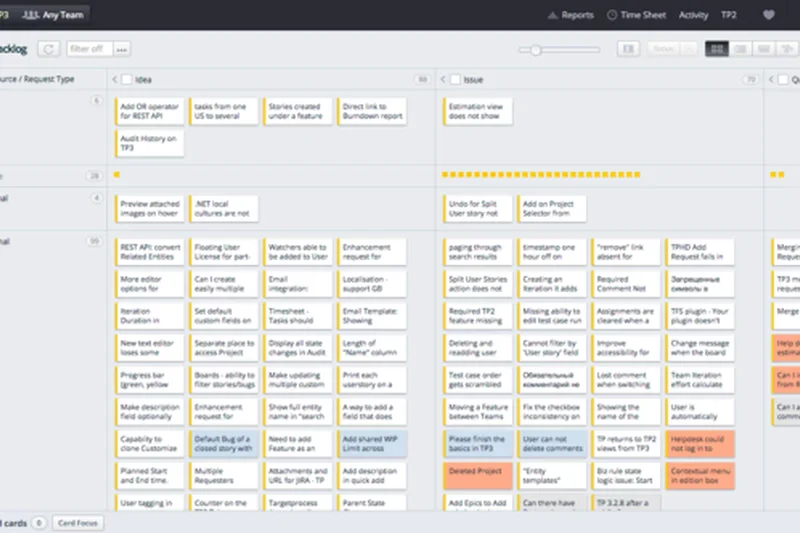Switch to board grid view icon
800x533 pixels.
coord(717,49)
